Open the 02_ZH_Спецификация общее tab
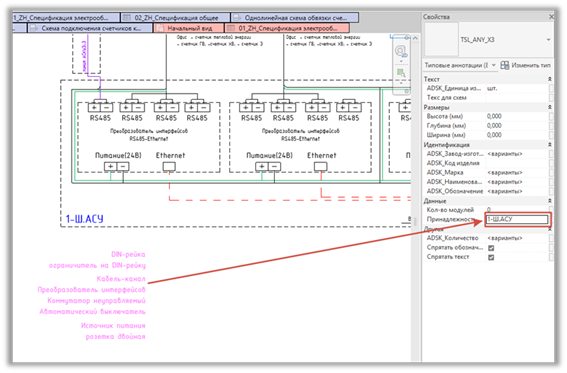 [x=175, y=17]
